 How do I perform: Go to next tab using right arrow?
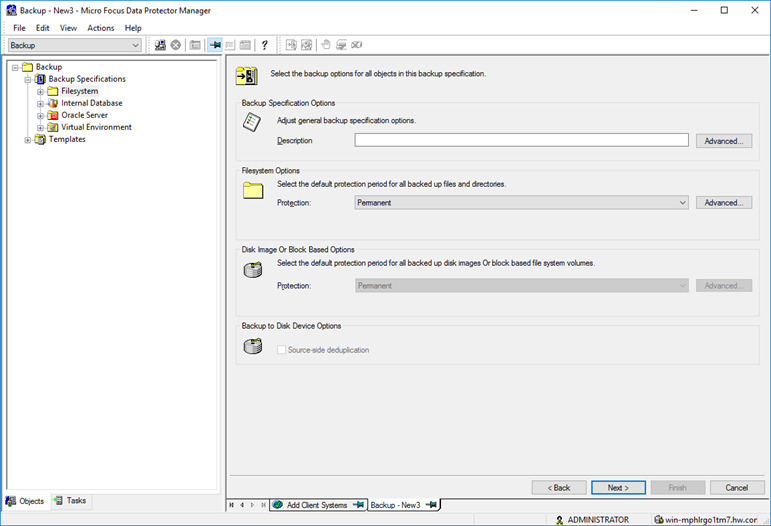point(252,505)
